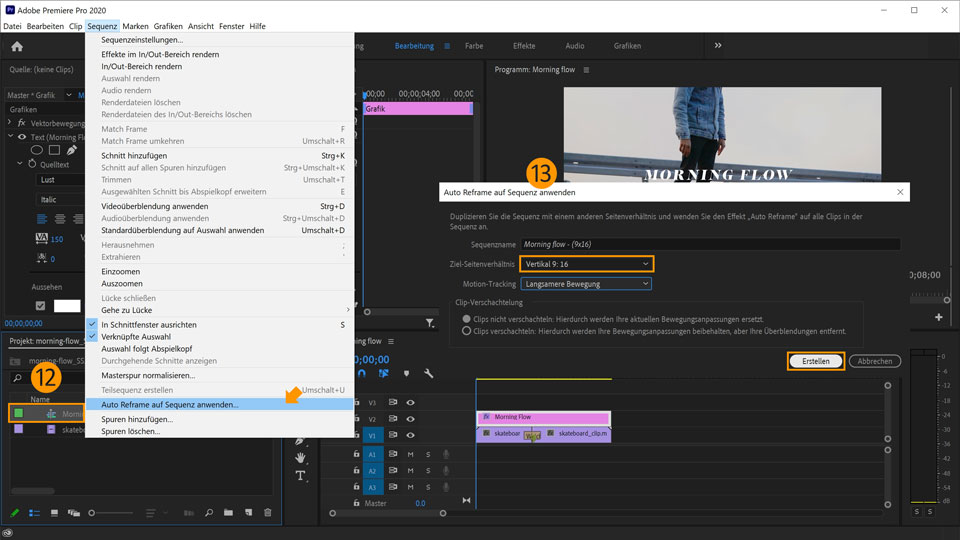
Task: Select the Pen mask tool under Text
Action: [72, 150]
